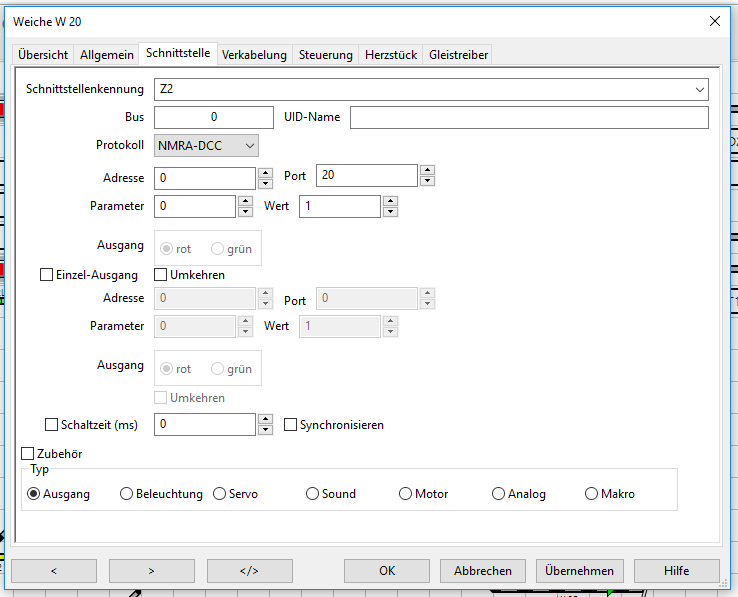Choose the Motor type radio button

[x=405, y=494]
